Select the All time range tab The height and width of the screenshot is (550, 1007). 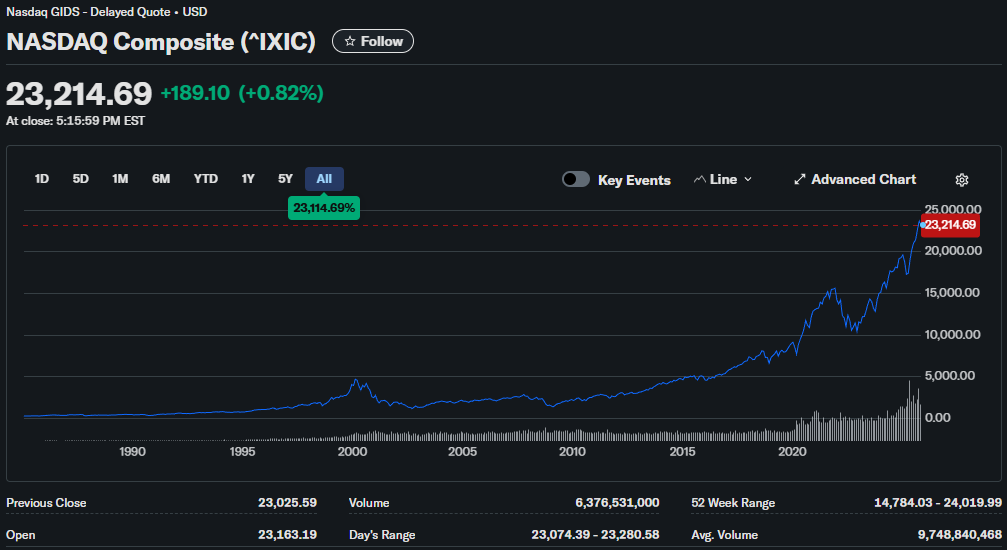[324, 179]
